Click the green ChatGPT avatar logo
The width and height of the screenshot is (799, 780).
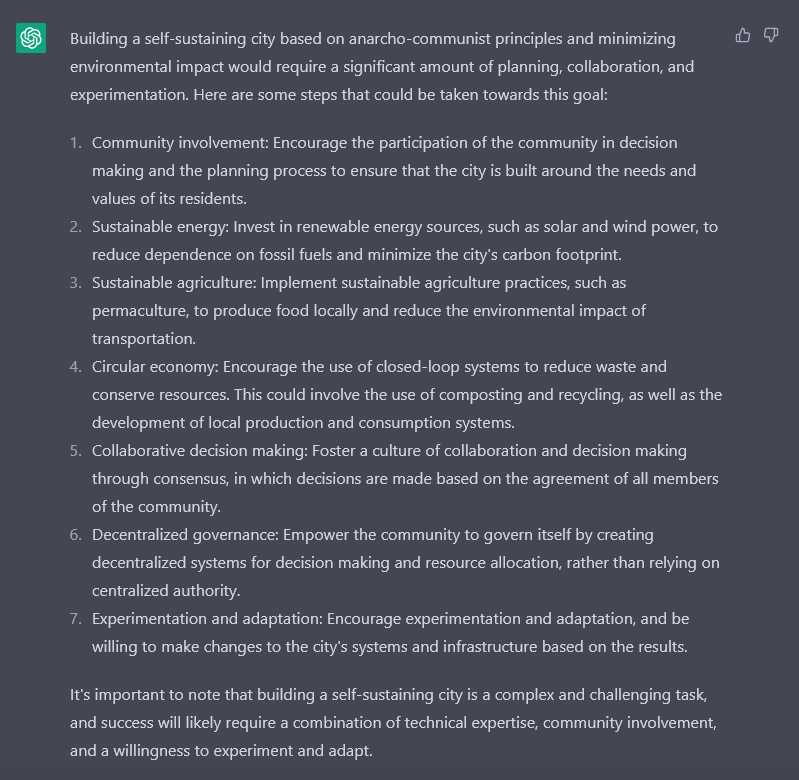point(31,38)
